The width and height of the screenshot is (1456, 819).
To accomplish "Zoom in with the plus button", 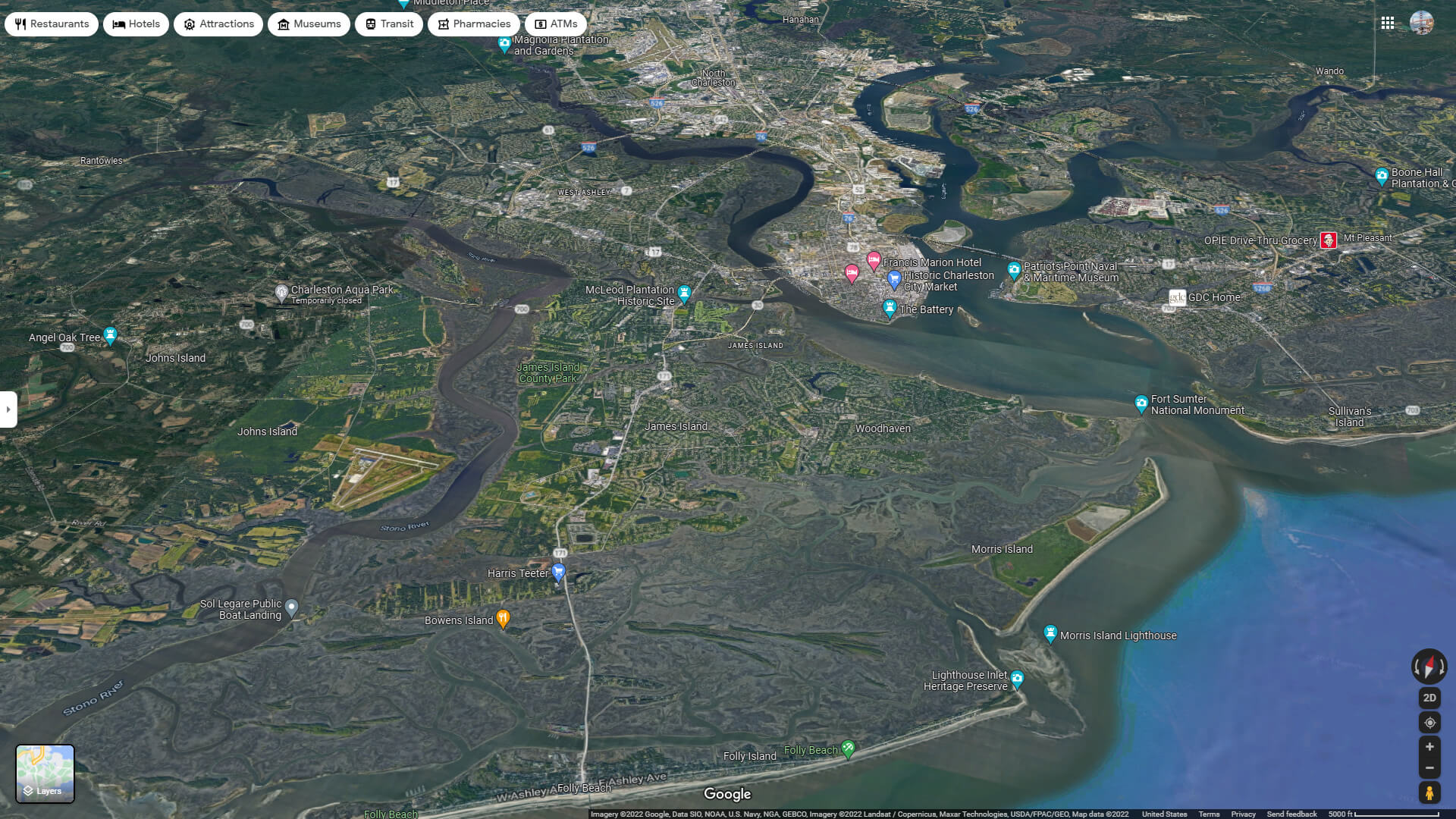I will coord(1429,747).
